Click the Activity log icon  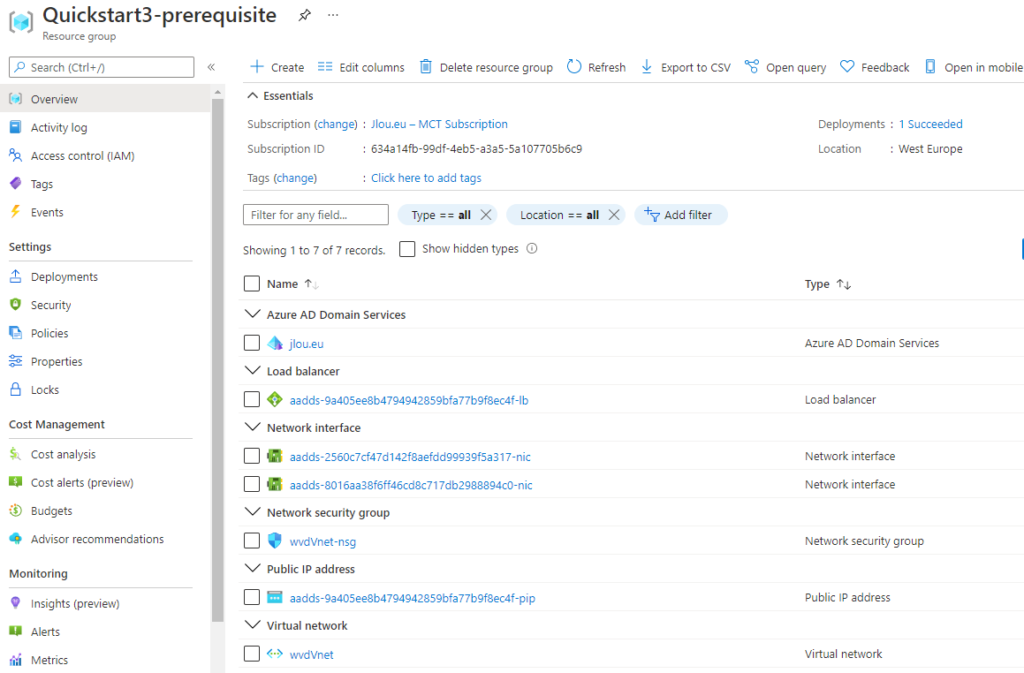click(x=16, y=127)
